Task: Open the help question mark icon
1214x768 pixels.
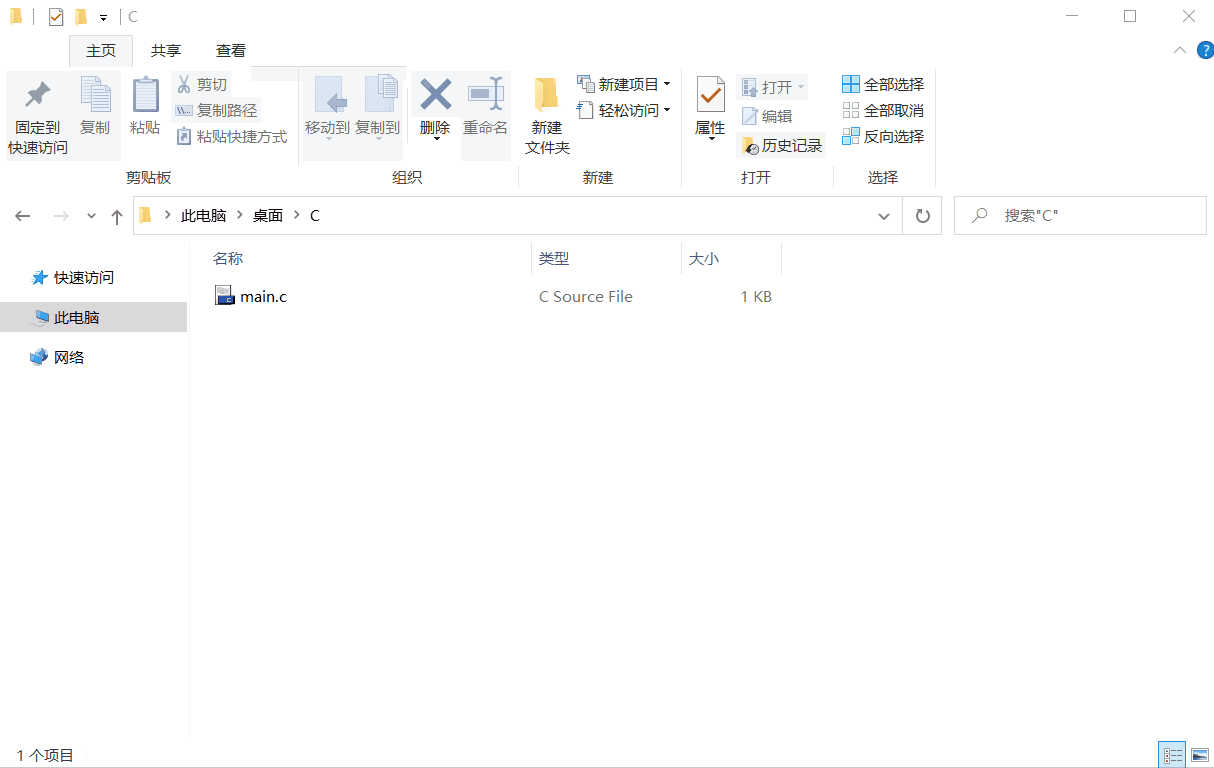Action: (x=1204, y=50)
